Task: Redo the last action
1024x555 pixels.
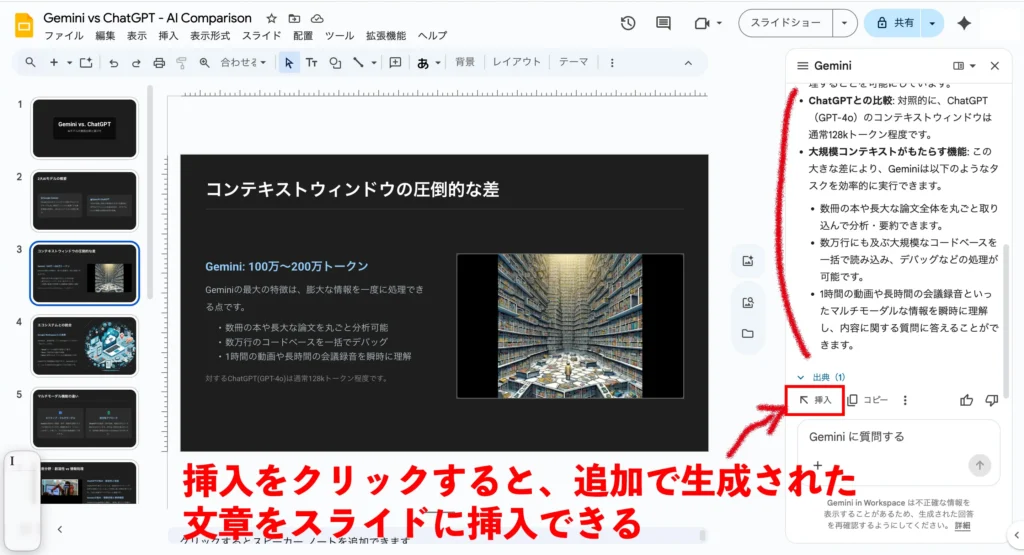Action: point(136,63)
